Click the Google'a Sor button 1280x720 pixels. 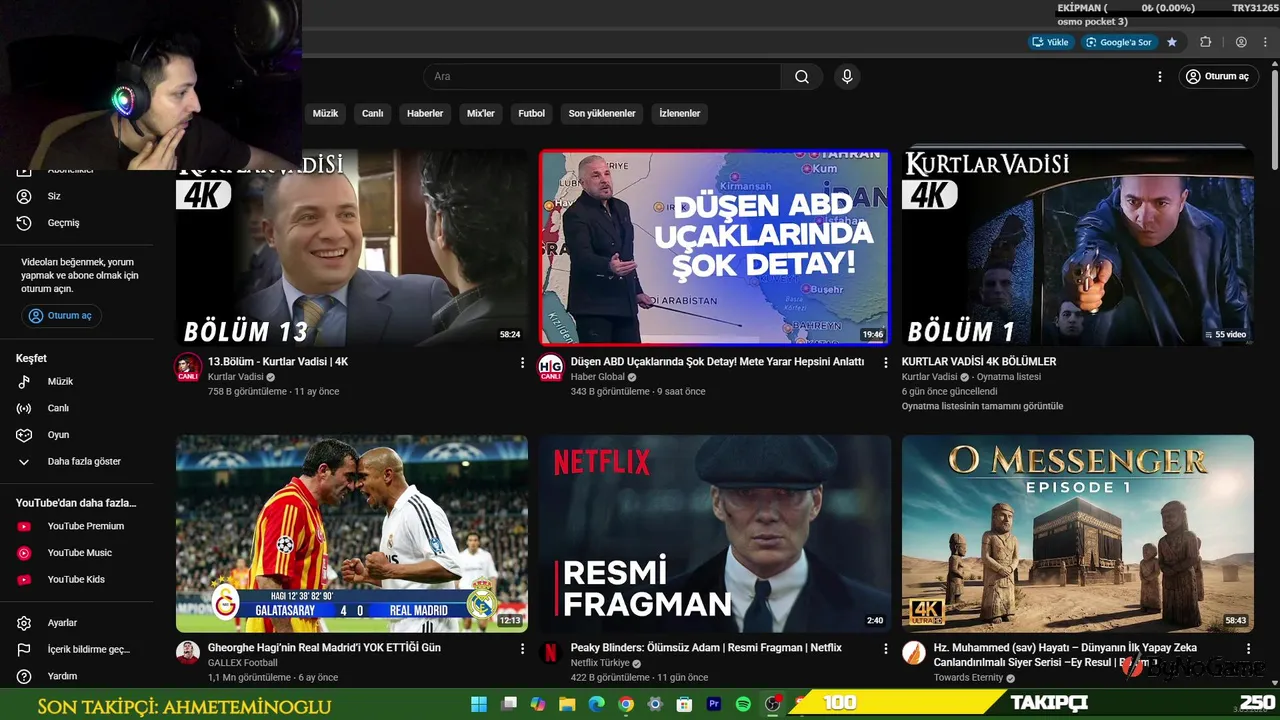[x=1119, y=42]
